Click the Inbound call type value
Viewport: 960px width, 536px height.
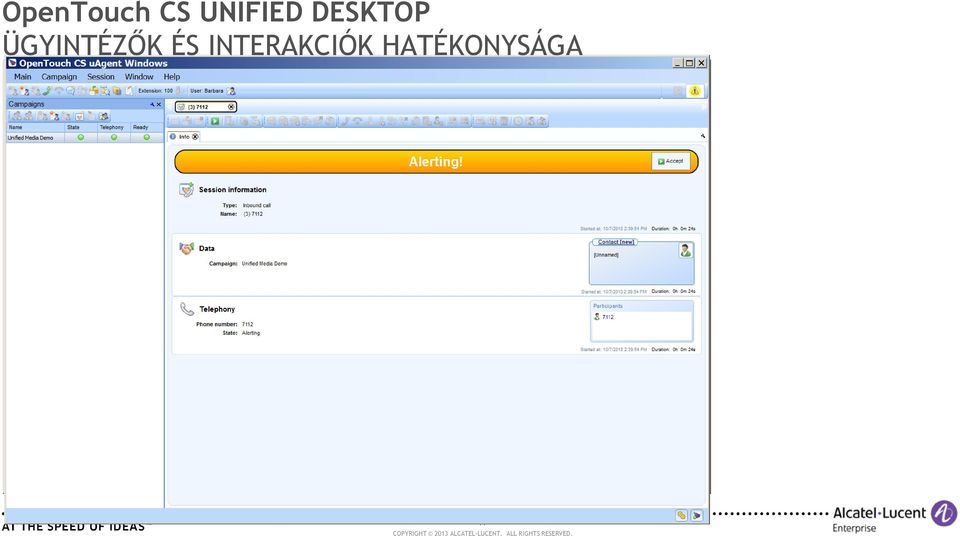point(257,205)
